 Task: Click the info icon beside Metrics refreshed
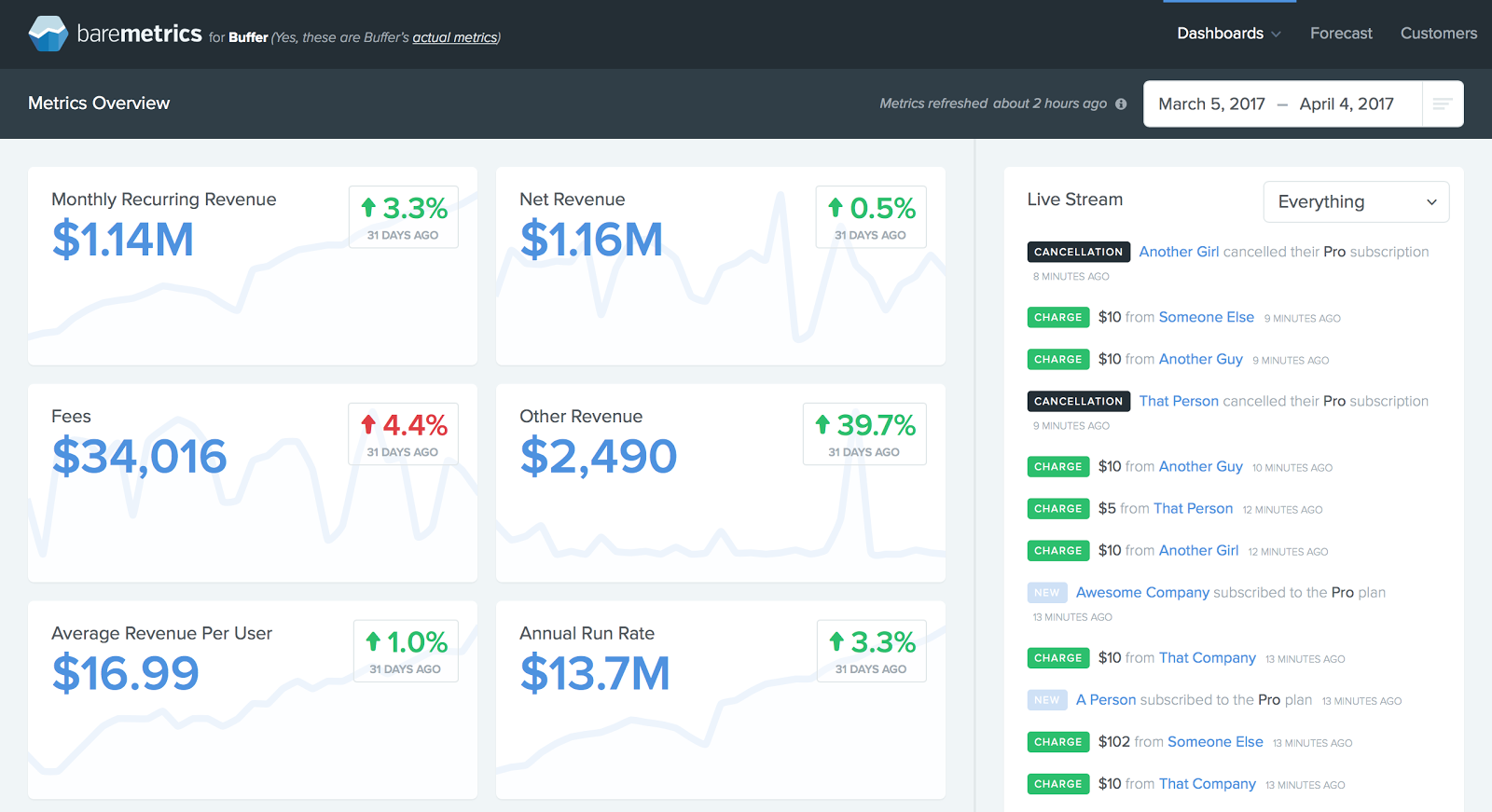click(x=1121, y=103)
